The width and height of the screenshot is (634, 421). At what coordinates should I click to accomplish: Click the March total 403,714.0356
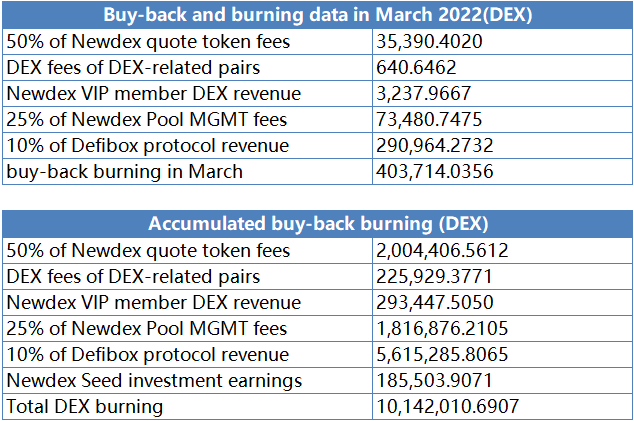[x=435, y=171]
